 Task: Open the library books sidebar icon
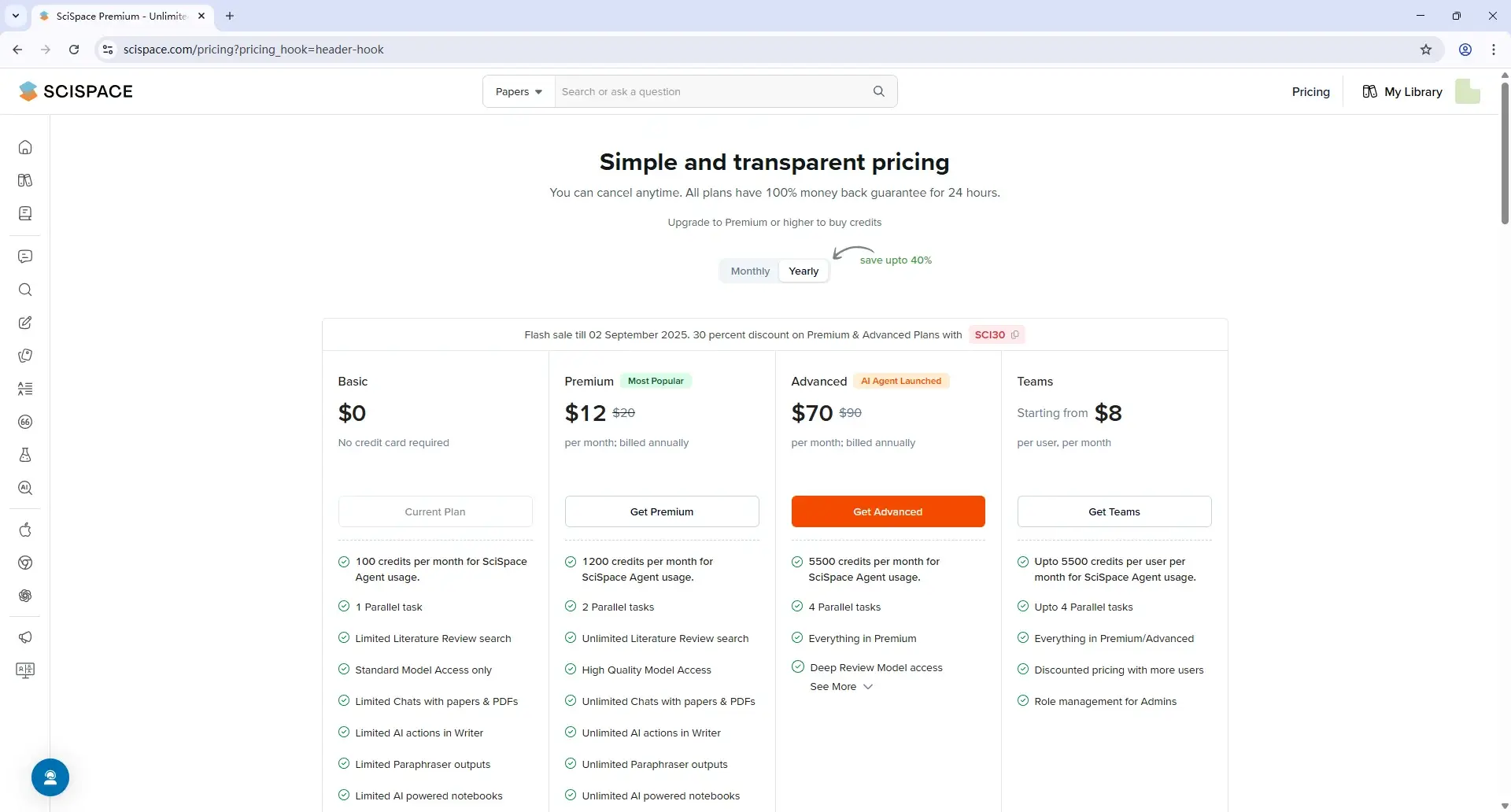25,180
